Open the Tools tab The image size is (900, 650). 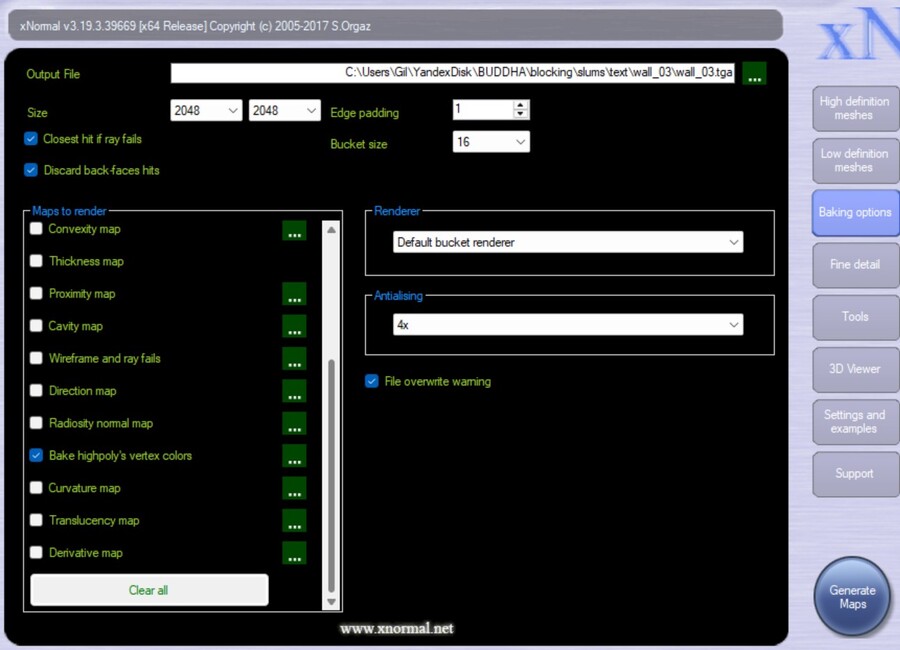855,317
